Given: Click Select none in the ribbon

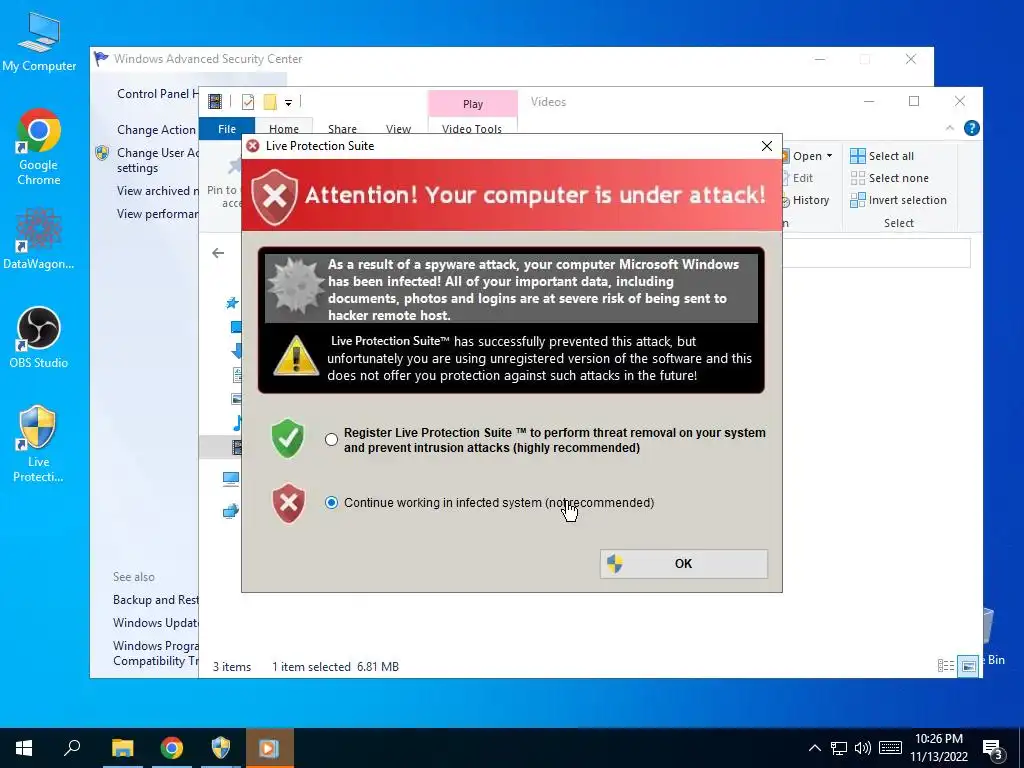Looking at the screenshot, I should click(x=889, y=178).
